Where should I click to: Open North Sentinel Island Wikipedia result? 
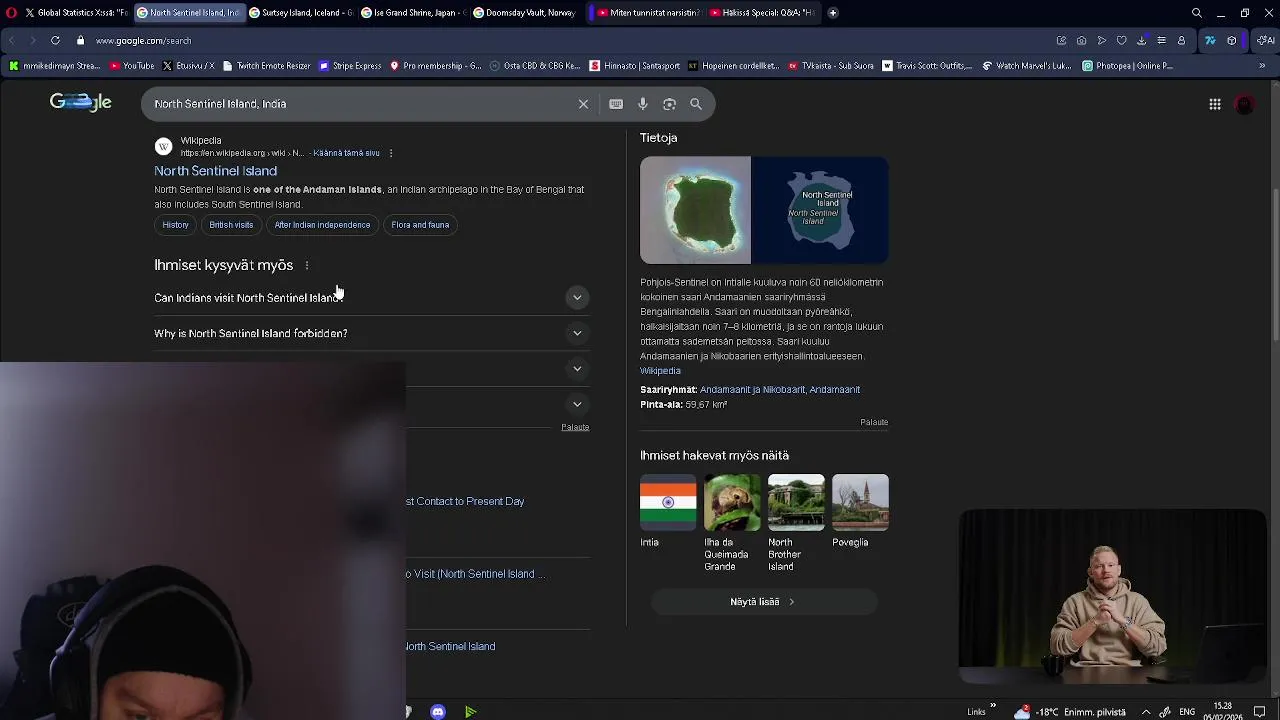pyautogui.click(x=215, y=171)
